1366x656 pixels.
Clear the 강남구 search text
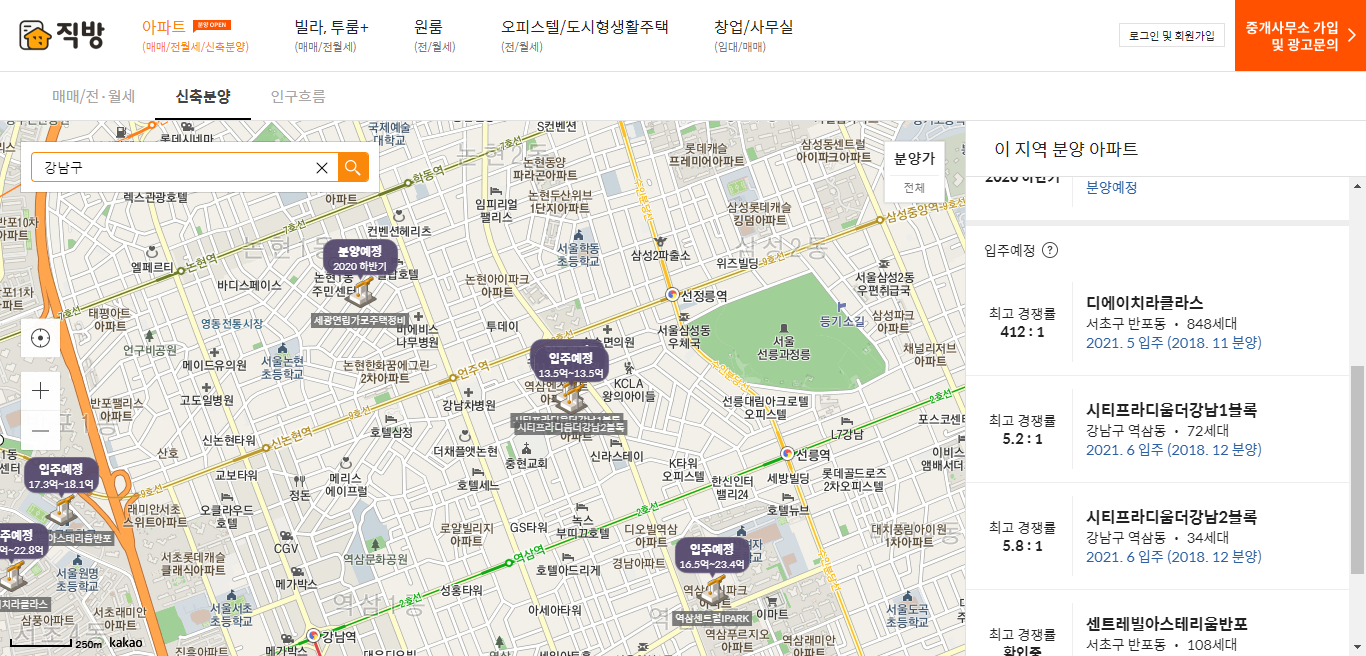(x=322, y=168)
